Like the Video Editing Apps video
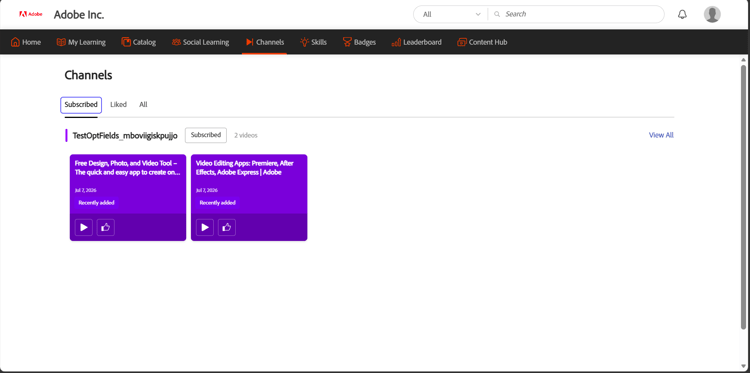The width and height of the screenshot is (750, 373). point(227,228)
